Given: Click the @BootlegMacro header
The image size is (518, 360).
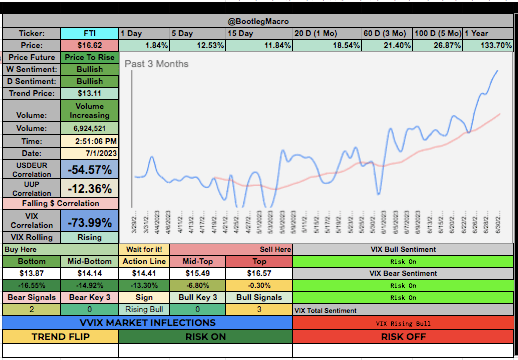Looking at the screenshot, I should click(258, 21).
